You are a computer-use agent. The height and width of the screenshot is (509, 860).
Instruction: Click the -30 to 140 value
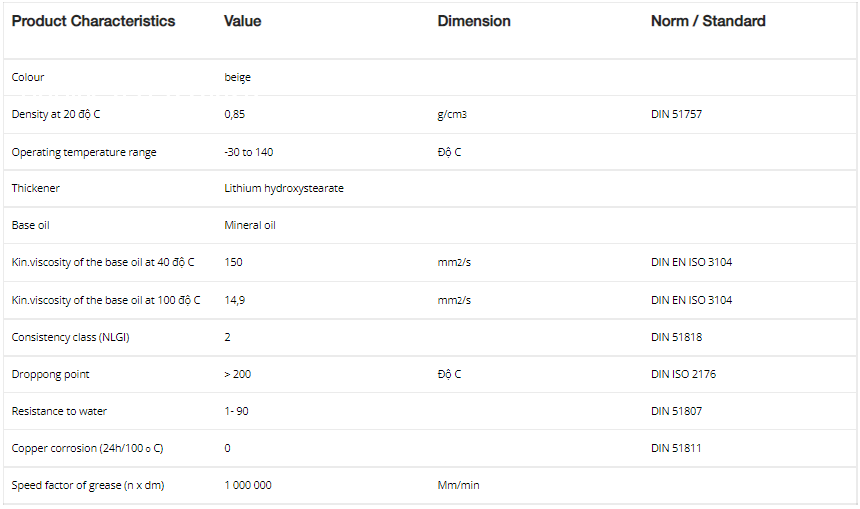point(249,152)
